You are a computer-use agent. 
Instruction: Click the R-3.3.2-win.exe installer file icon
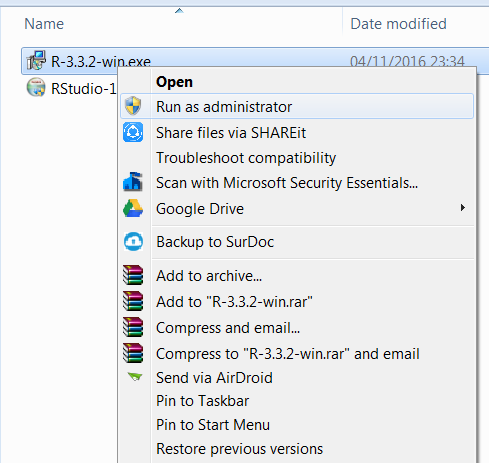click(36, 60)
